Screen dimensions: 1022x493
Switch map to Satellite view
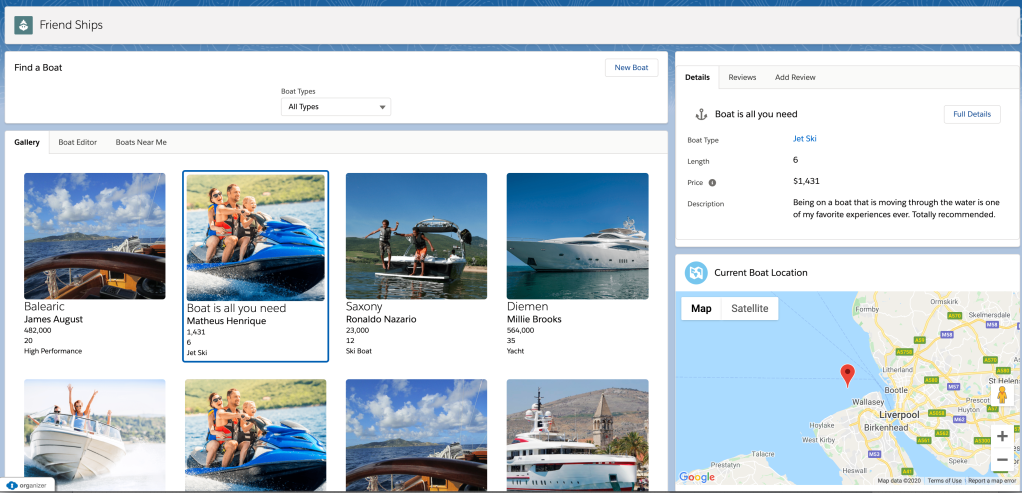click(749, 308)
